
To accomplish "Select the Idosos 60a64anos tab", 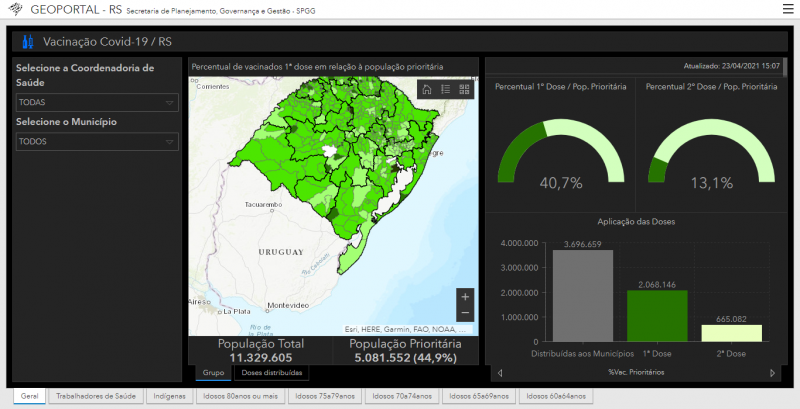I will pyautogui.click(x=556, y=396).
